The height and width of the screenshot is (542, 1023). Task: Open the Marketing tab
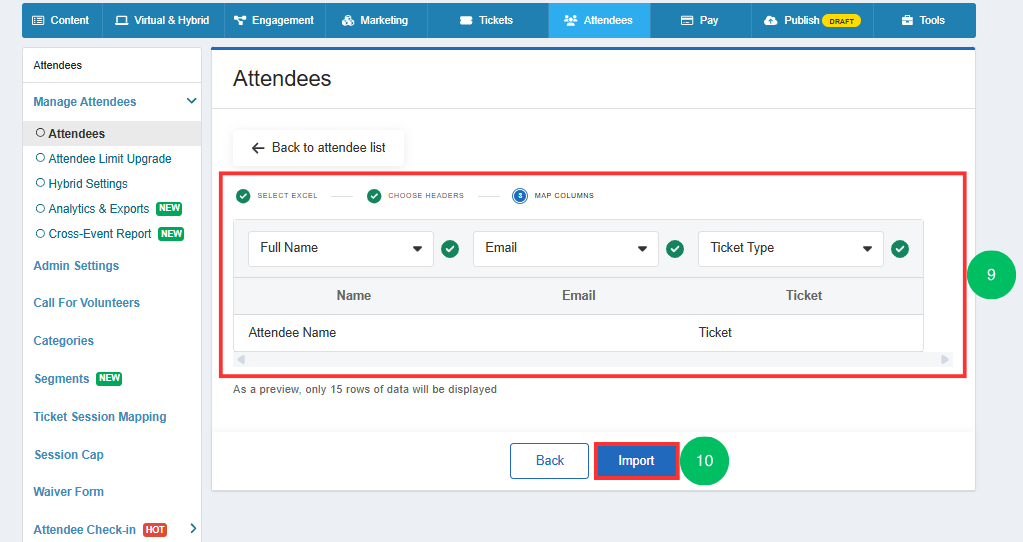point(375,20)
